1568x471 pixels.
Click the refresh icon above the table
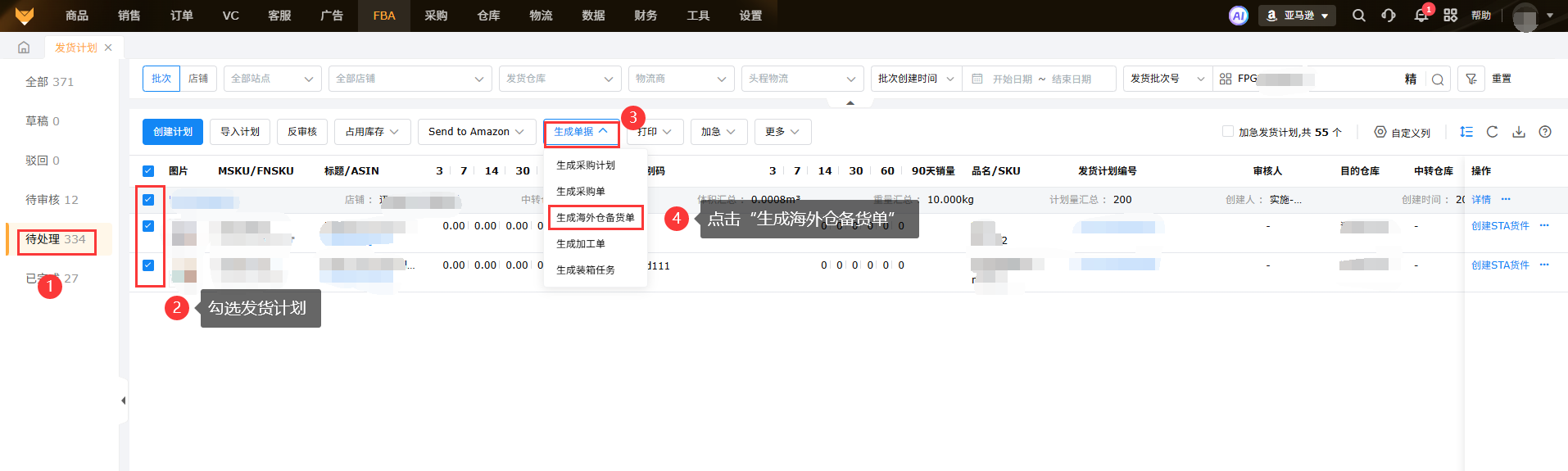tap(1492, 132)
